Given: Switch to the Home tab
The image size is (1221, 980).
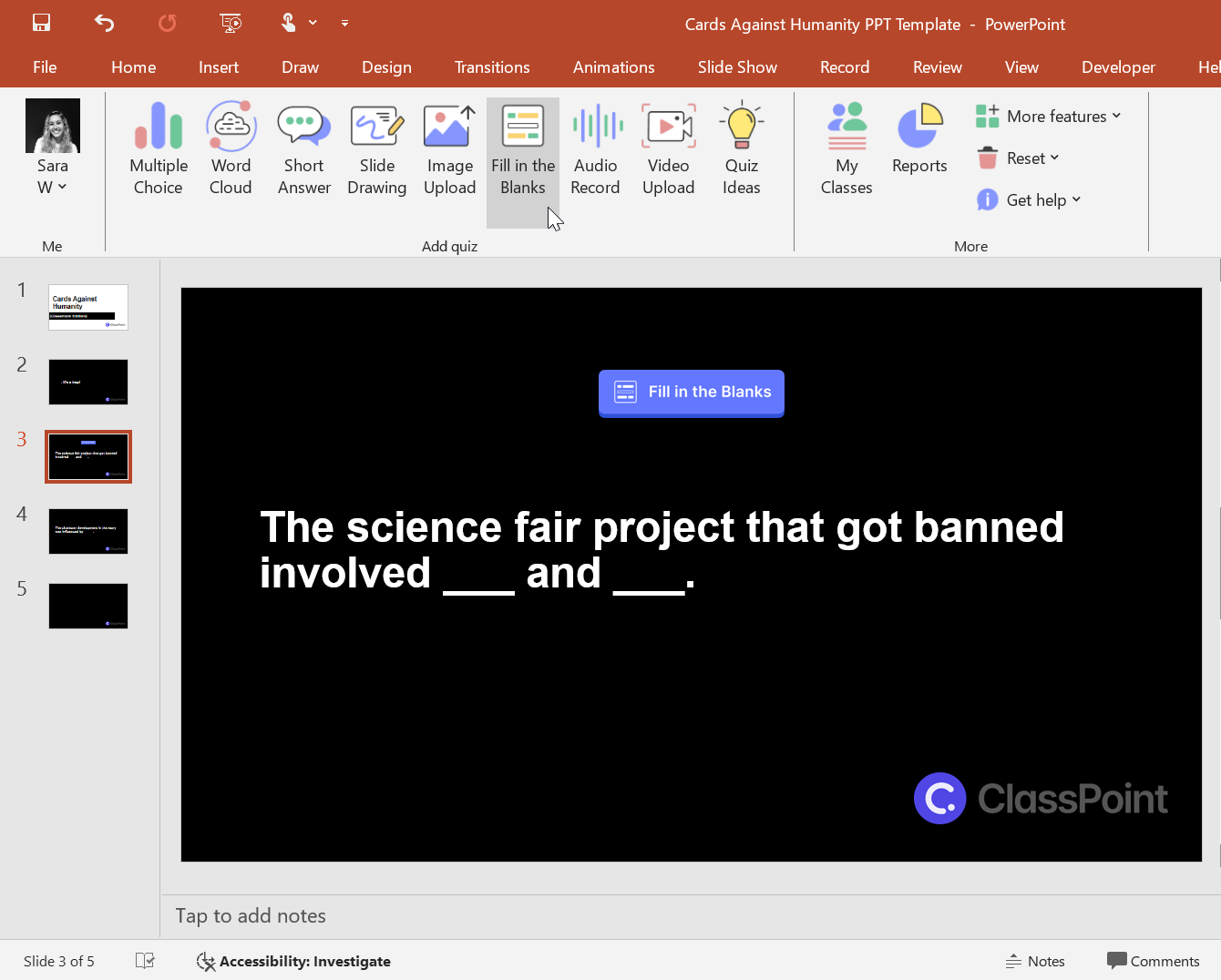Looking at the screenshot, I should (134, 67).
